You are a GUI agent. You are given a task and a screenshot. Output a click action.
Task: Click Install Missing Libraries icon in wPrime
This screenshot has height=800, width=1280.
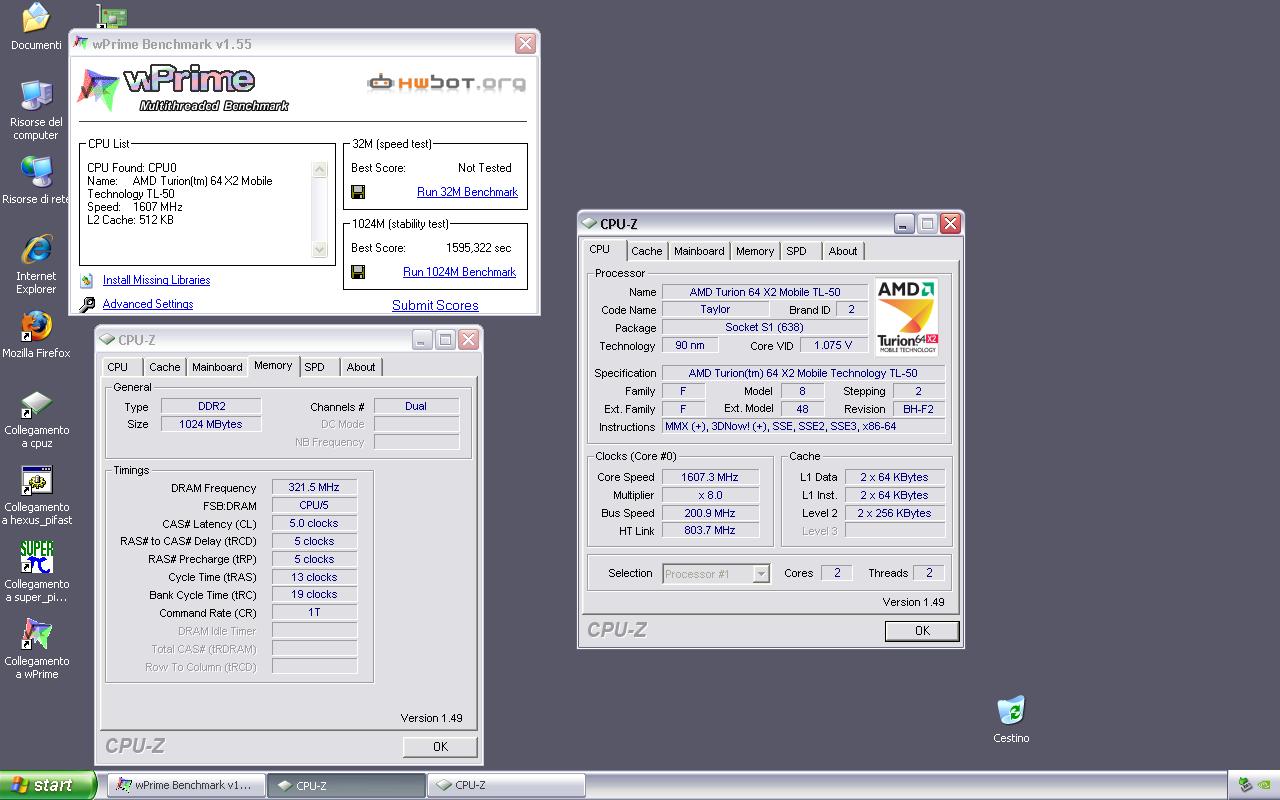tap(87, 280)
